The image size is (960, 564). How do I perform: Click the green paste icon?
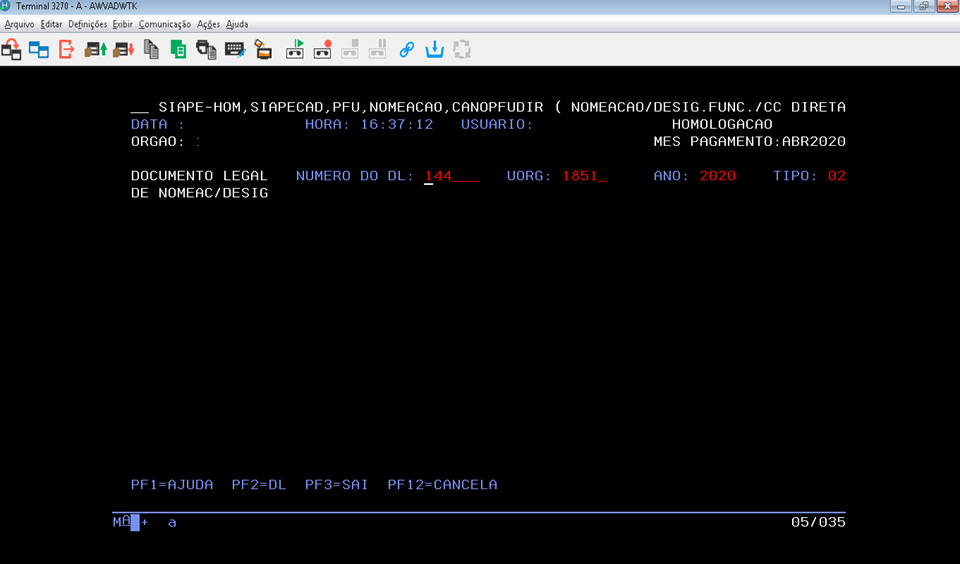click(x=179, y=48)
